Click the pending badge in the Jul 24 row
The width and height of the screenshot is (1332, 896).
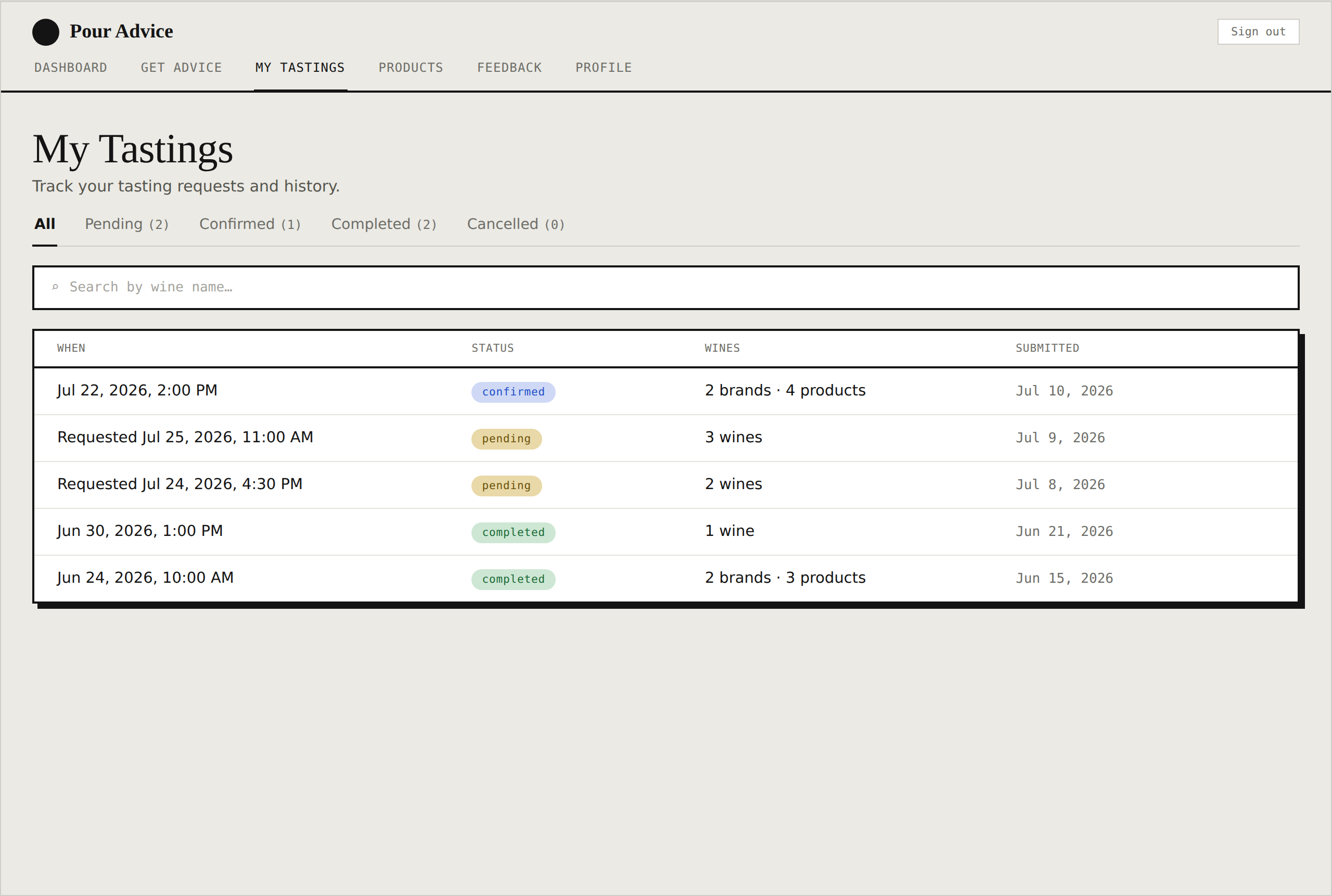tap(506, 485)
